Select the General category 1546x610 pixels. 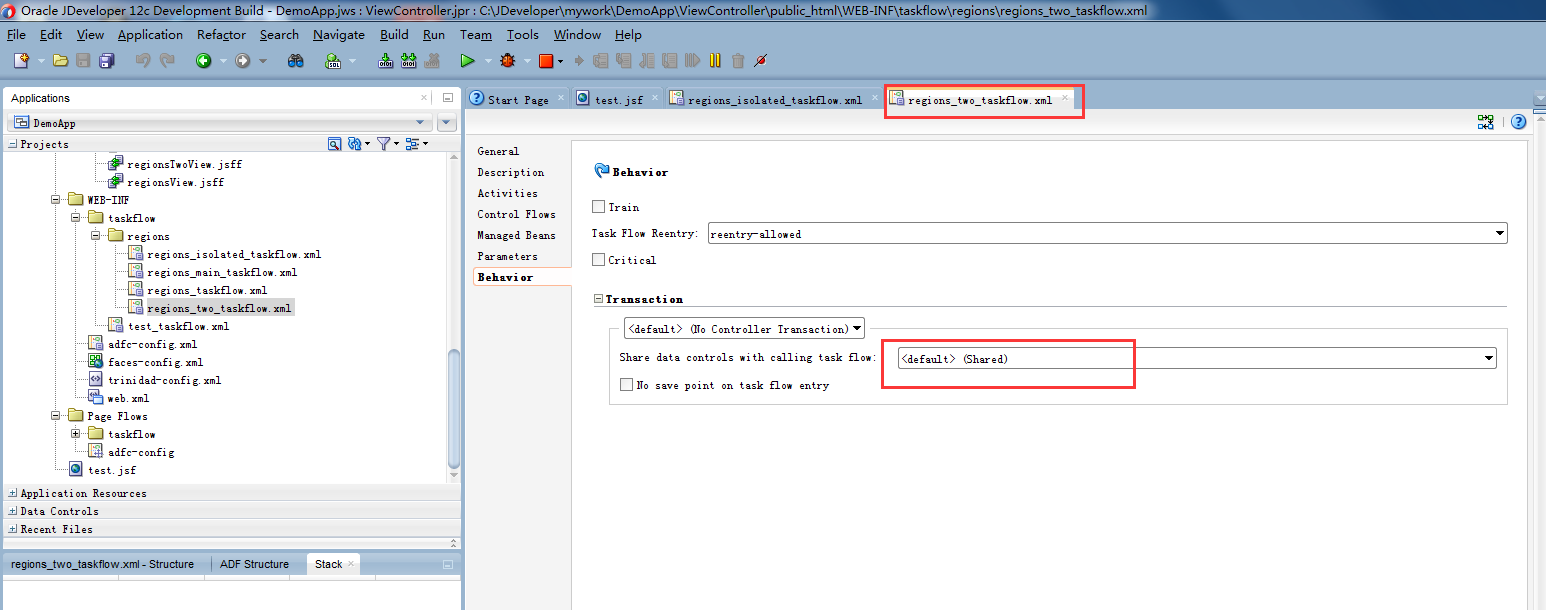tap(498, 151)
